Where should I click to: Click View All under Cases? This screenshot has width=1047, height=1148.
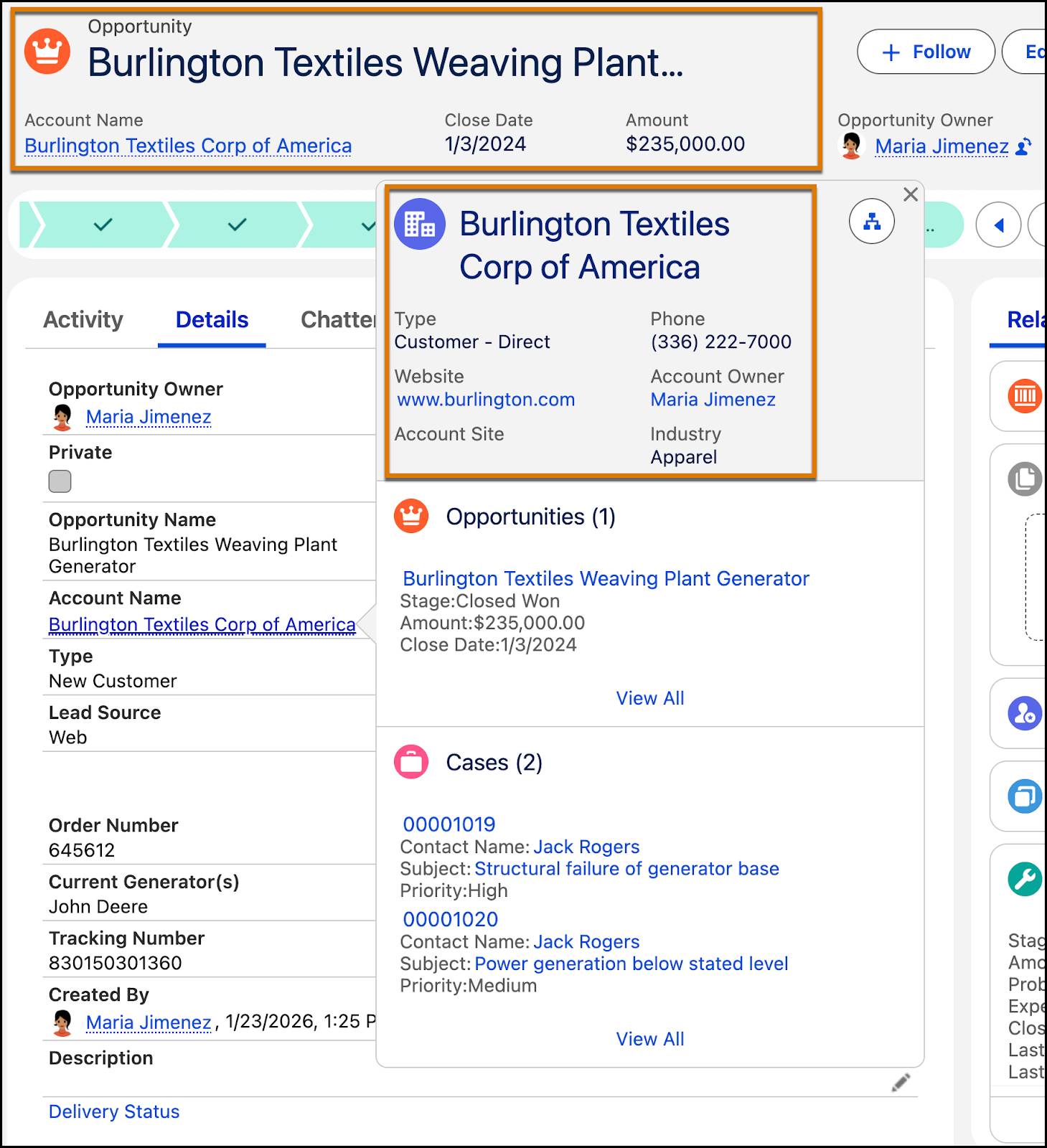coord(650,1039)
